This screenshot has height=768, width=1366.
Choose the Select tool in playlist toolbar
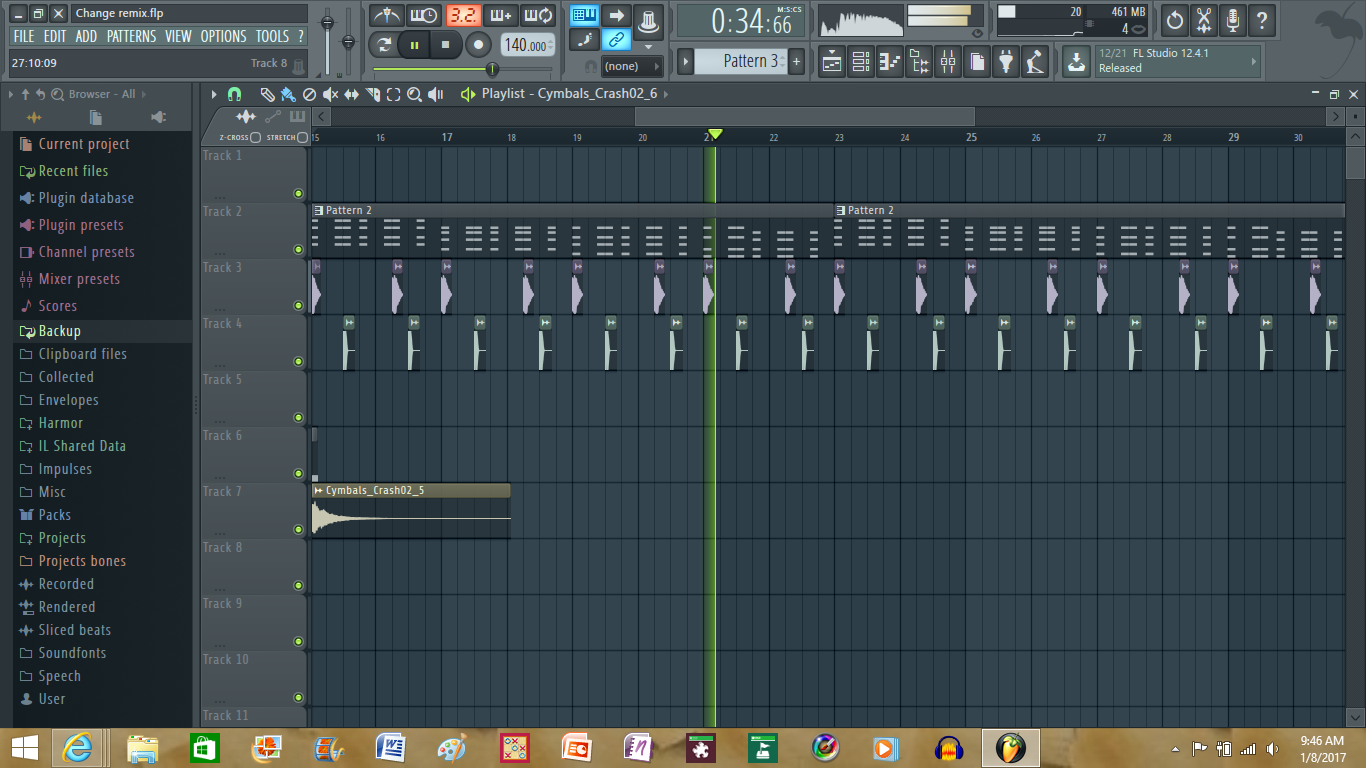[394, 94]
